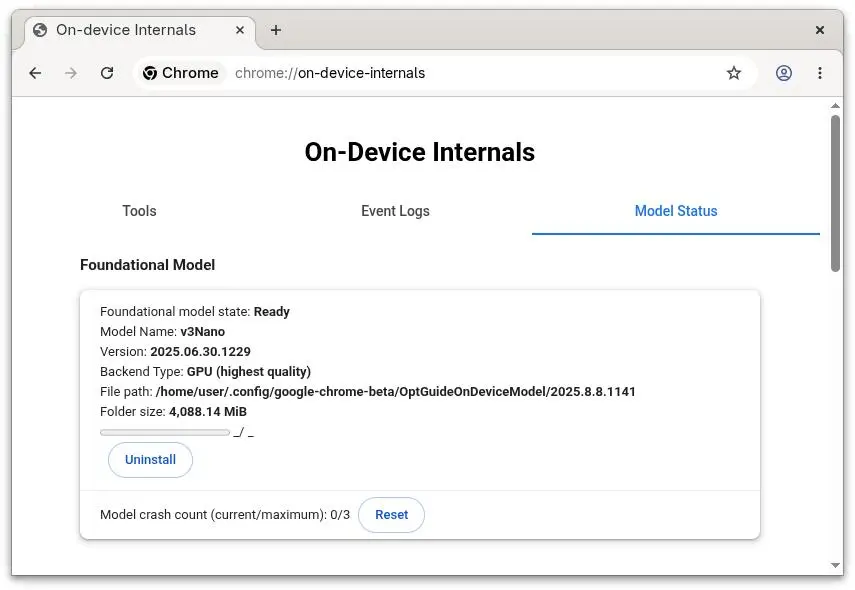The width and height of the screenshot is (855, 590).
Task: Click the model name v3Nano
Action: tap(202, 332)
